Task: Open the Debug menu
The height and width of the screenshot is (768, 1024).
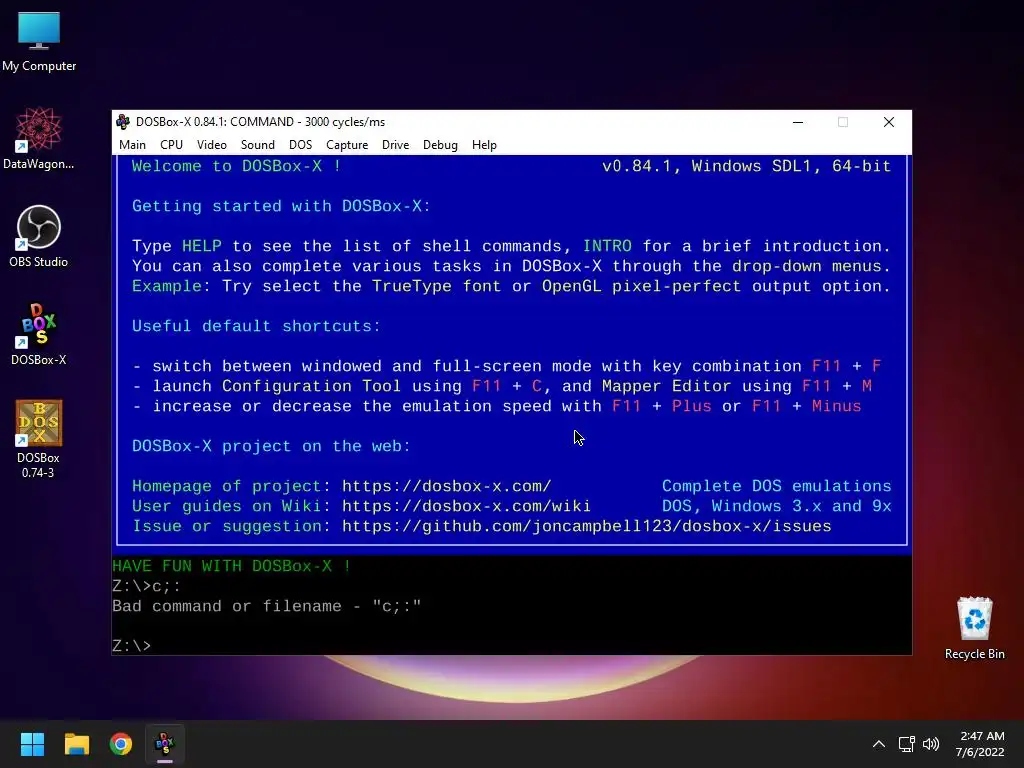Action: pos(440,145)
